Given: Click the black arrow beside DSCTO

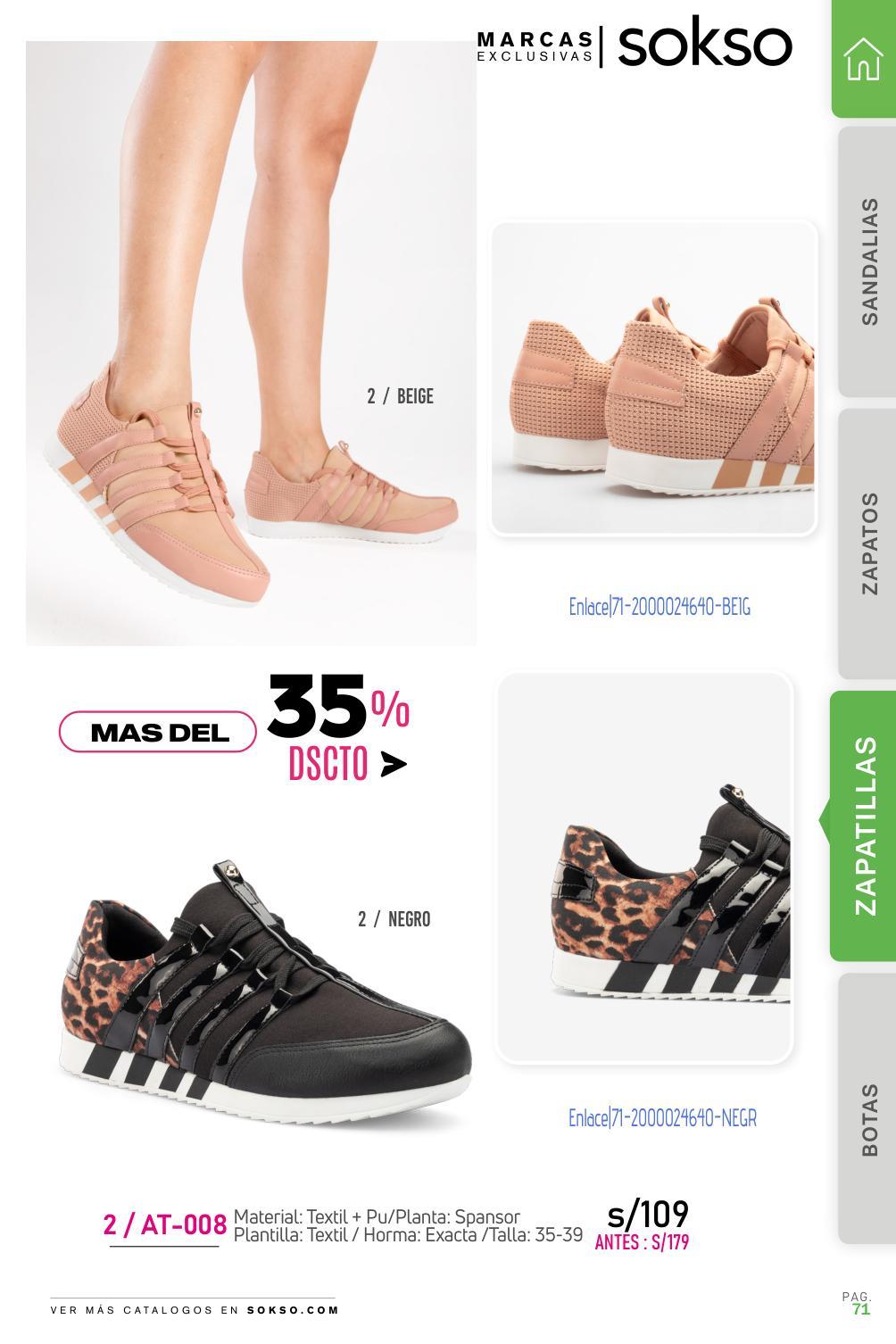Looking at the screenshot, I should [x=393, y=764].
